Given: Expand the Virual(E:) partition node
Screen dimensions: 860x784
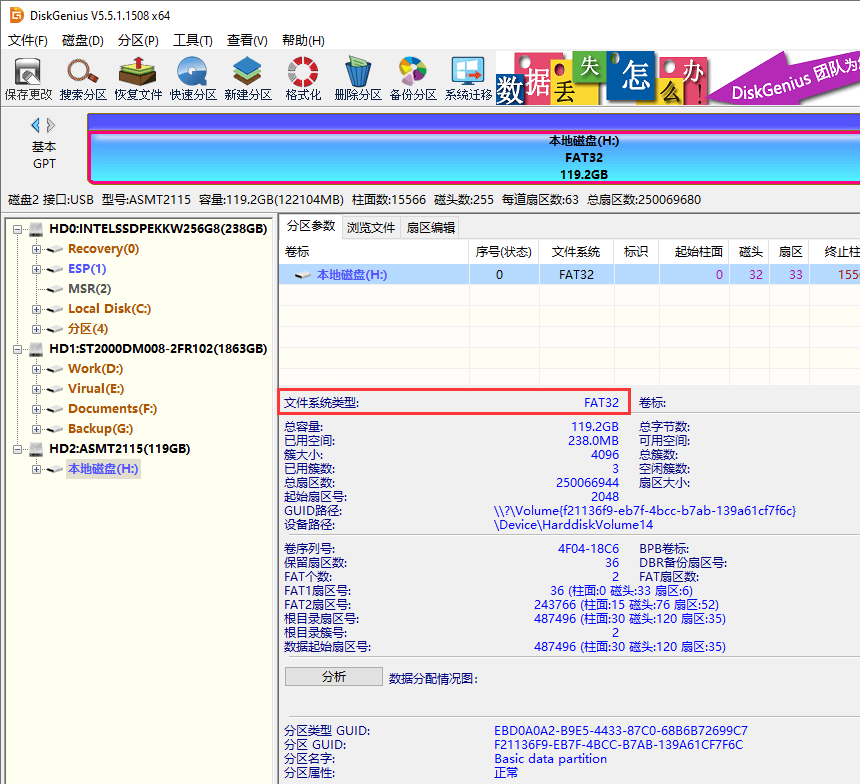Looking at the screenshot, I should [36, 390].
